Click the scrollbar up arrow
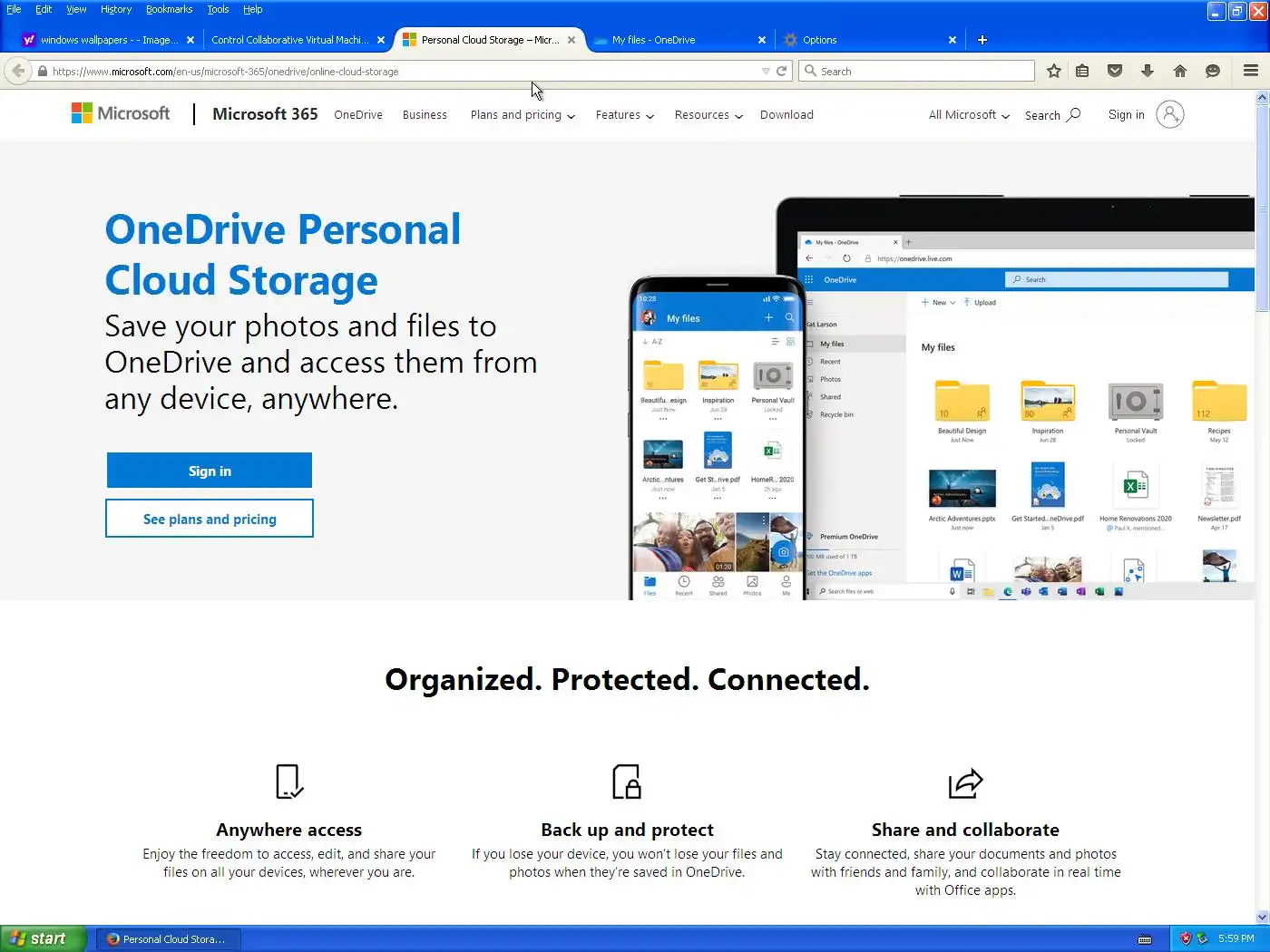Viewport: 1270px width, 952px height. (1262, 97)
